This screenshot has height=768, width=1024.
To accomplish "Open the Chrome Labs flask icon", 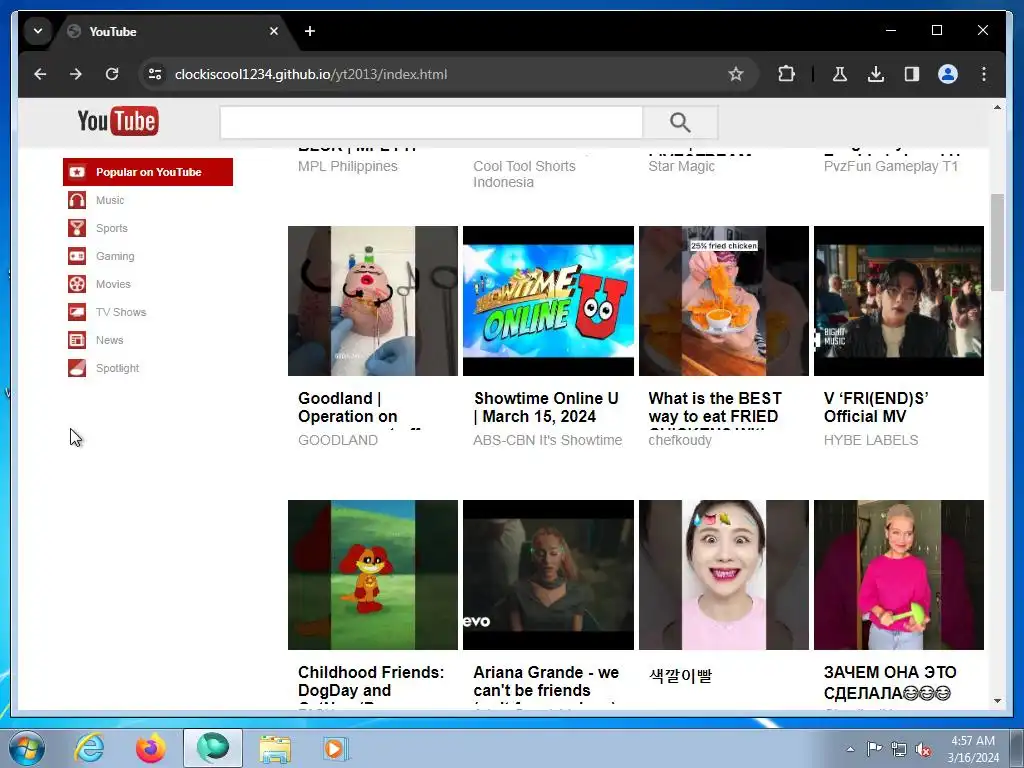I will pyautogui.click(x=840, y=74).
